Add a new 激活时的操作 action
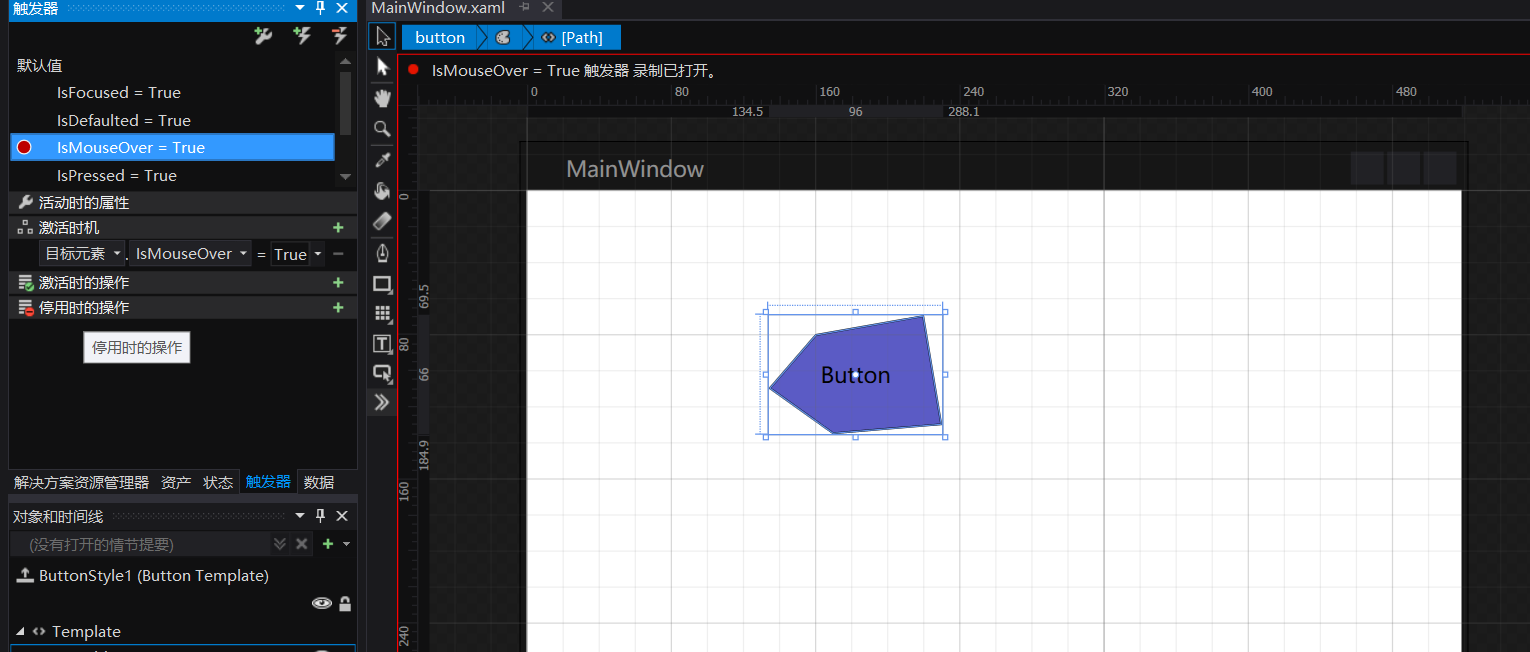 (x=338, y=283)
